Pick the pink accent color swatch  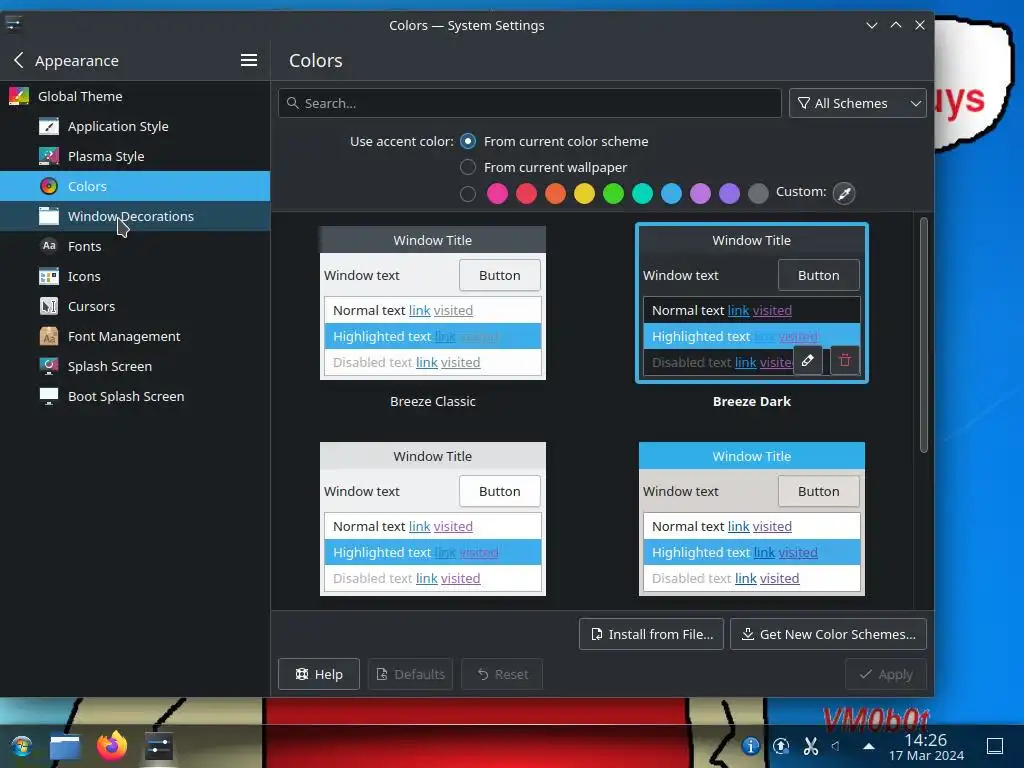pyautogui.click(x=497, y=194)
